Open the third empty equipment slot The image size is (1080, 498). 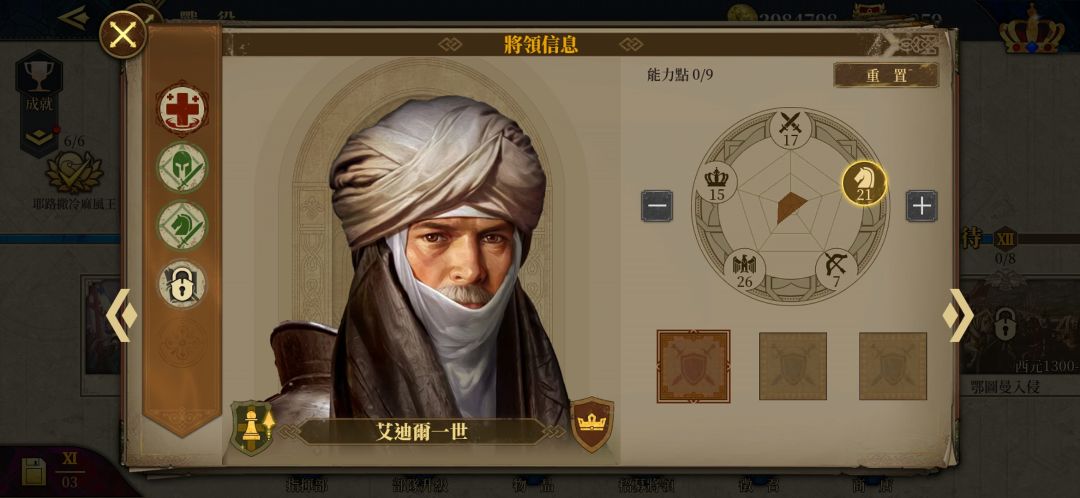point(893,366)
